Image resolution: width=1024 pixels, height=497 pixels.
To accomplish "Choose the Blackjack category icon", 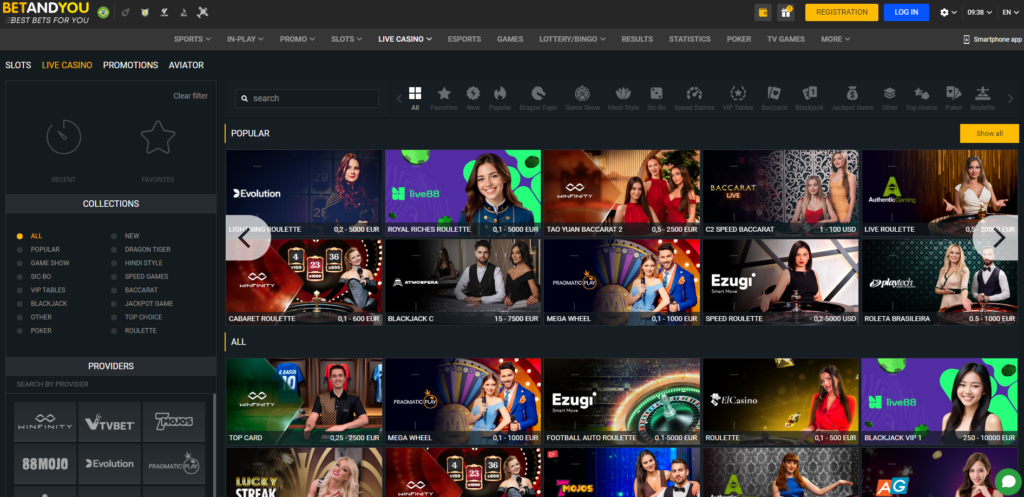I will coord(809,93).
